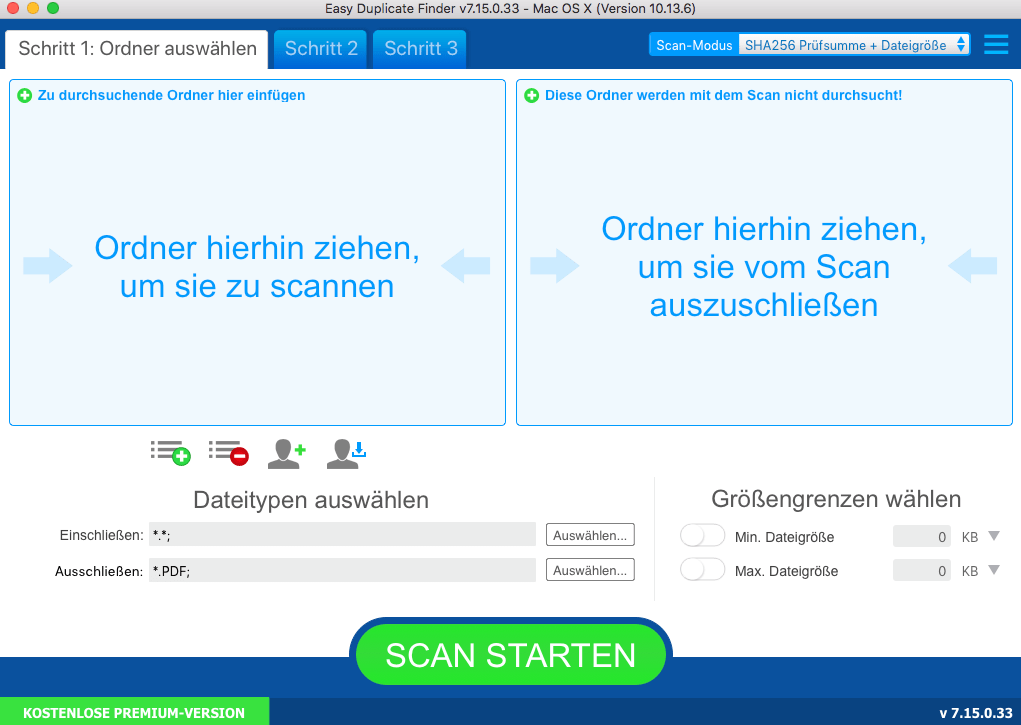This screenshot has height=725, width=1021.
Task: Enable the Max. Dateigröße toggle
Action: [702, 570]
